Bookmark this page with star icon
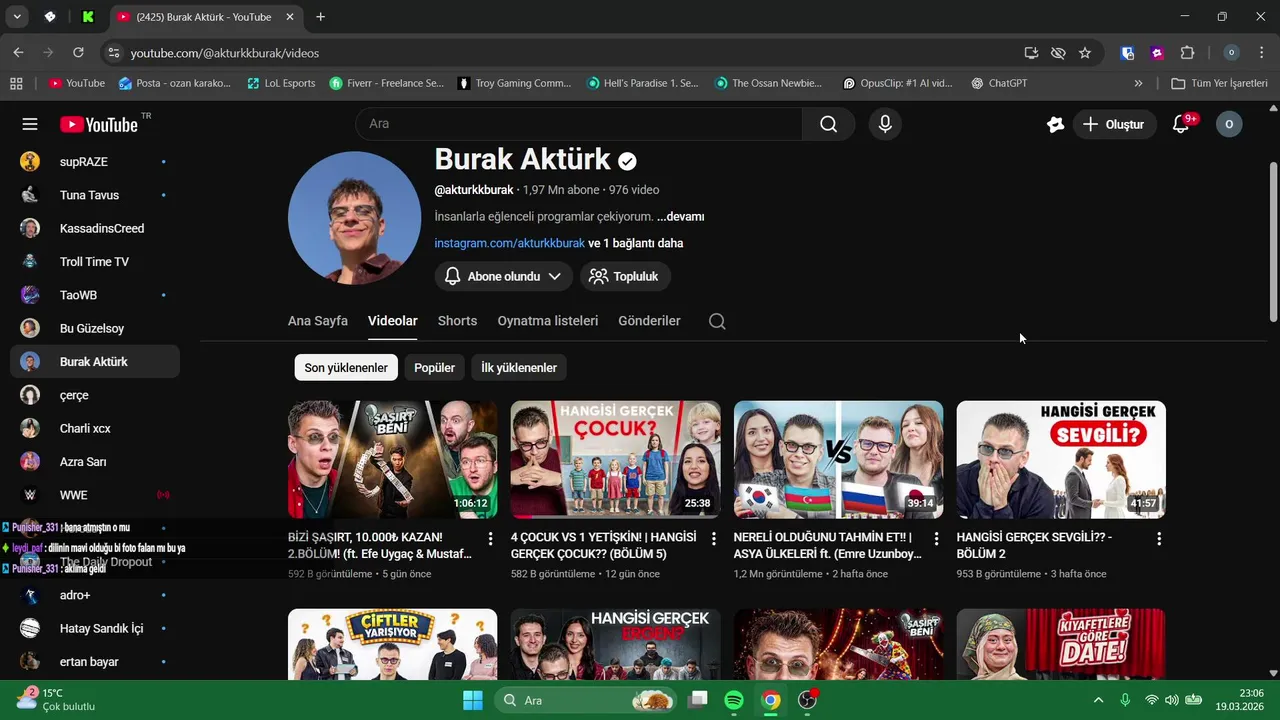The height and width of the screenshot is (720, 1280). pos(1085,53)
